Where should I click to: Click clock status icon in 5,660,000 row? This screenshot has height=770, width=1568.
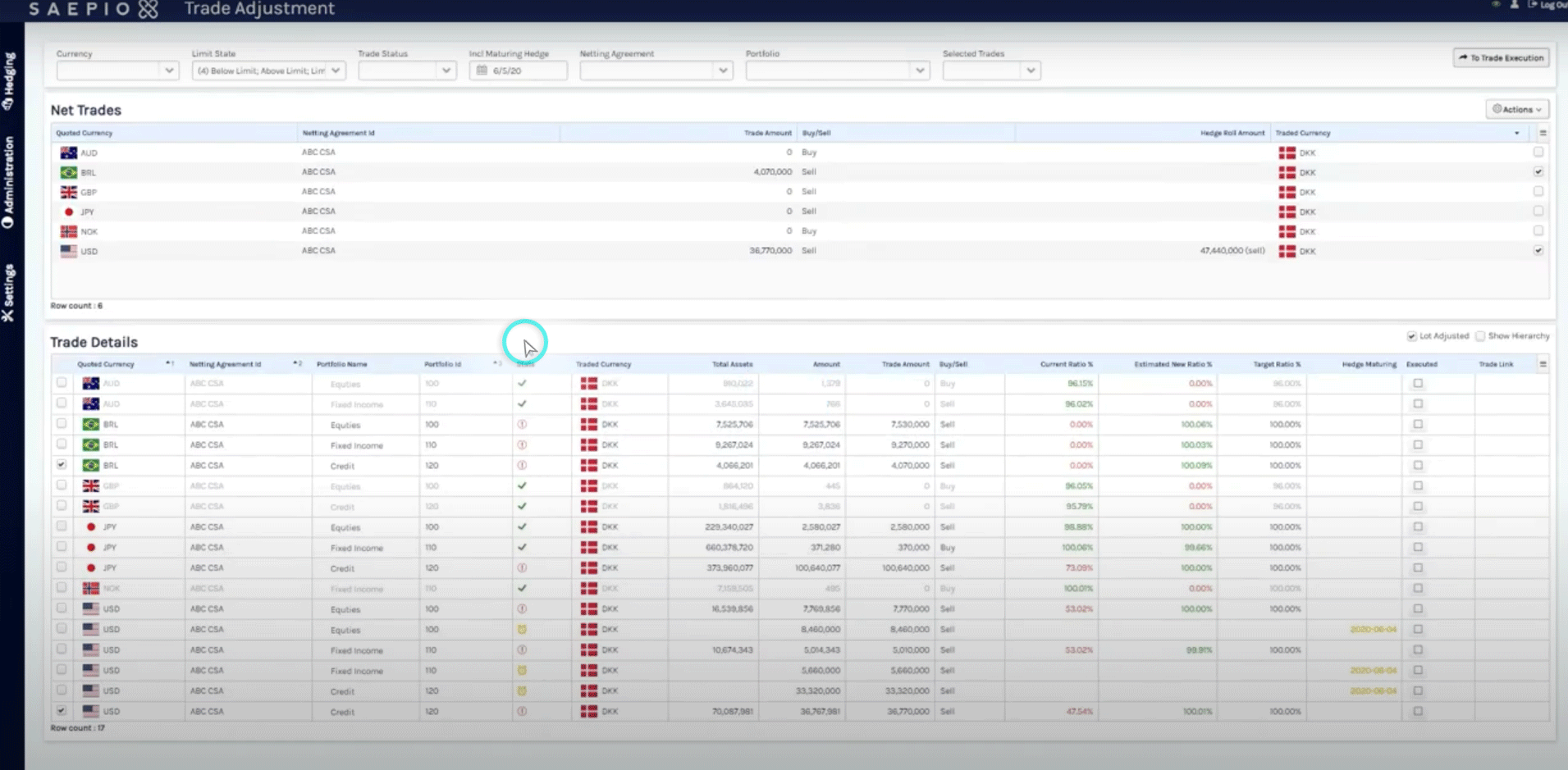(522, 670)
